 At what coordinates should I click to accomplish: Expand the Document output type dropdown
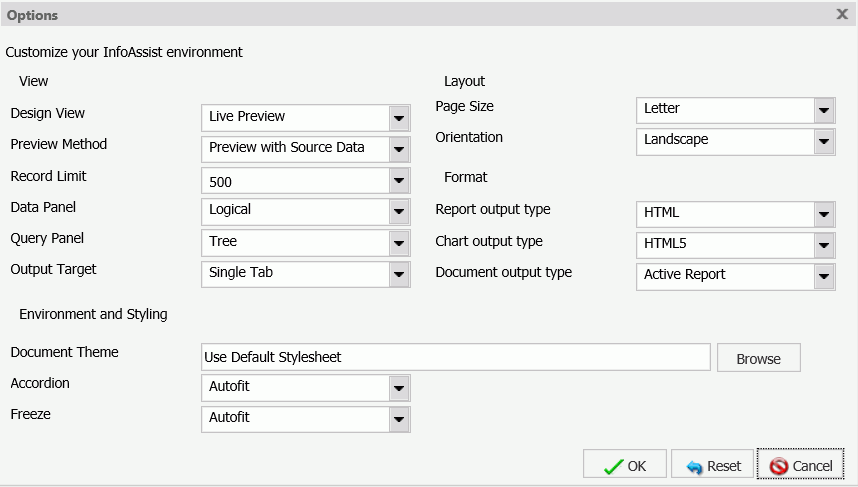pos(735,276)
